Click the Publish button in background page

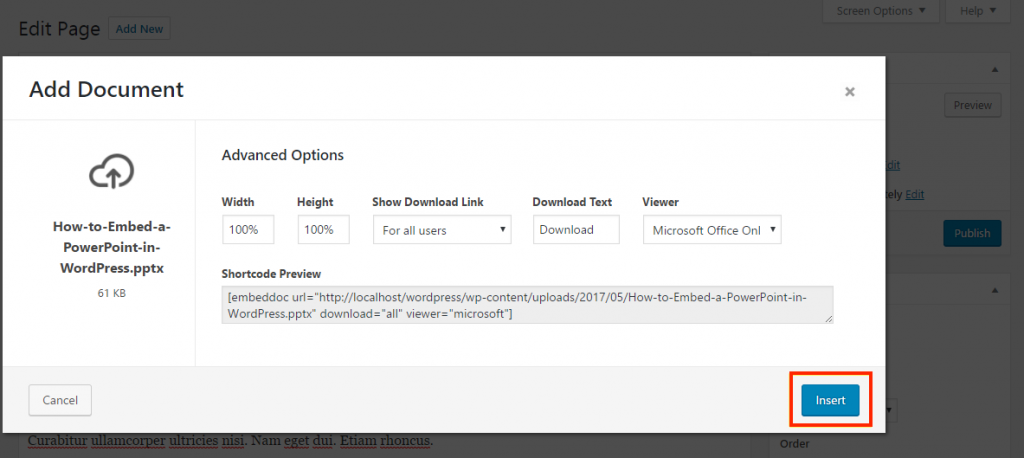tap(972, 233)
